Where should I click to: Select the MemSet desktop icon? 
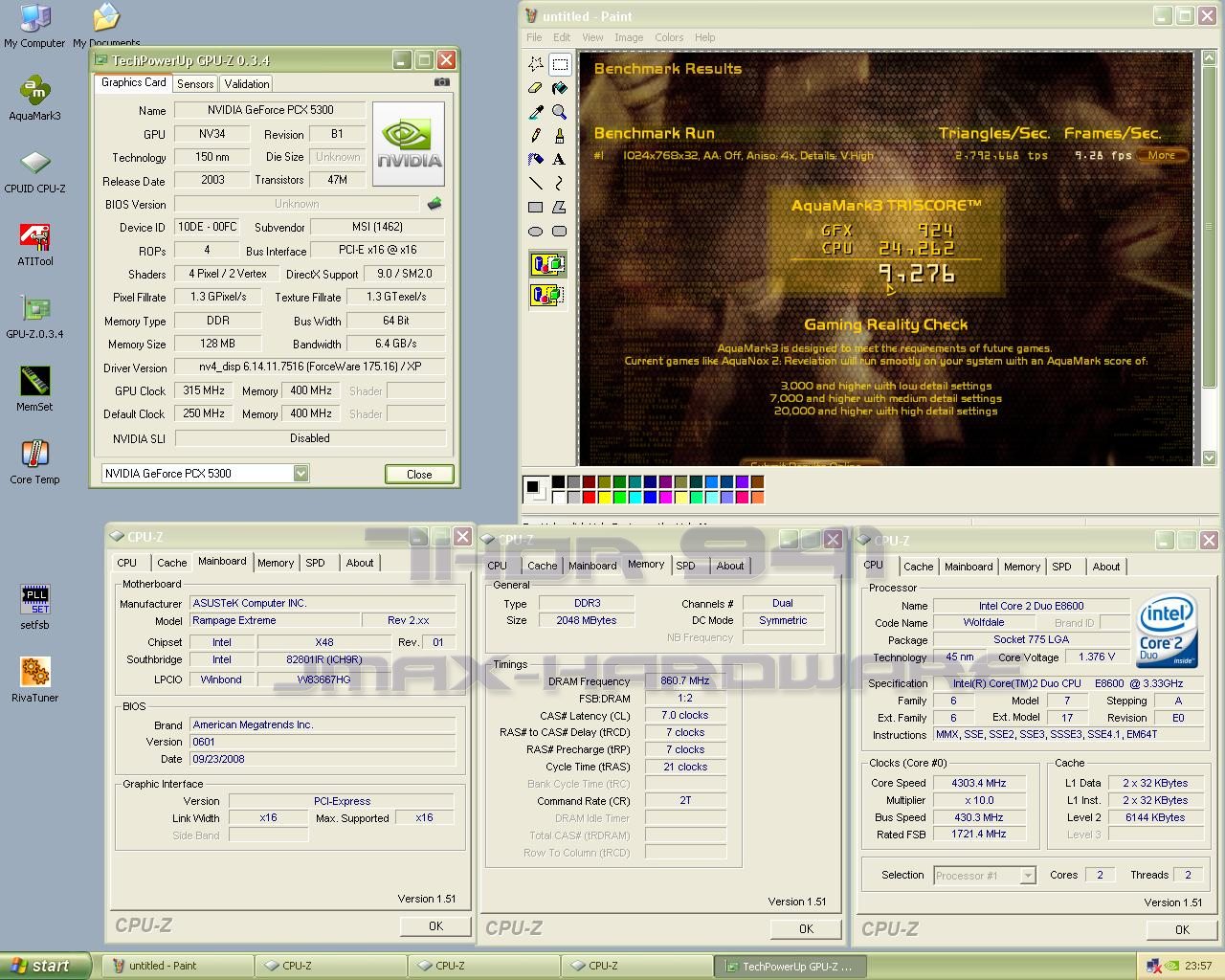coord(34,390)
